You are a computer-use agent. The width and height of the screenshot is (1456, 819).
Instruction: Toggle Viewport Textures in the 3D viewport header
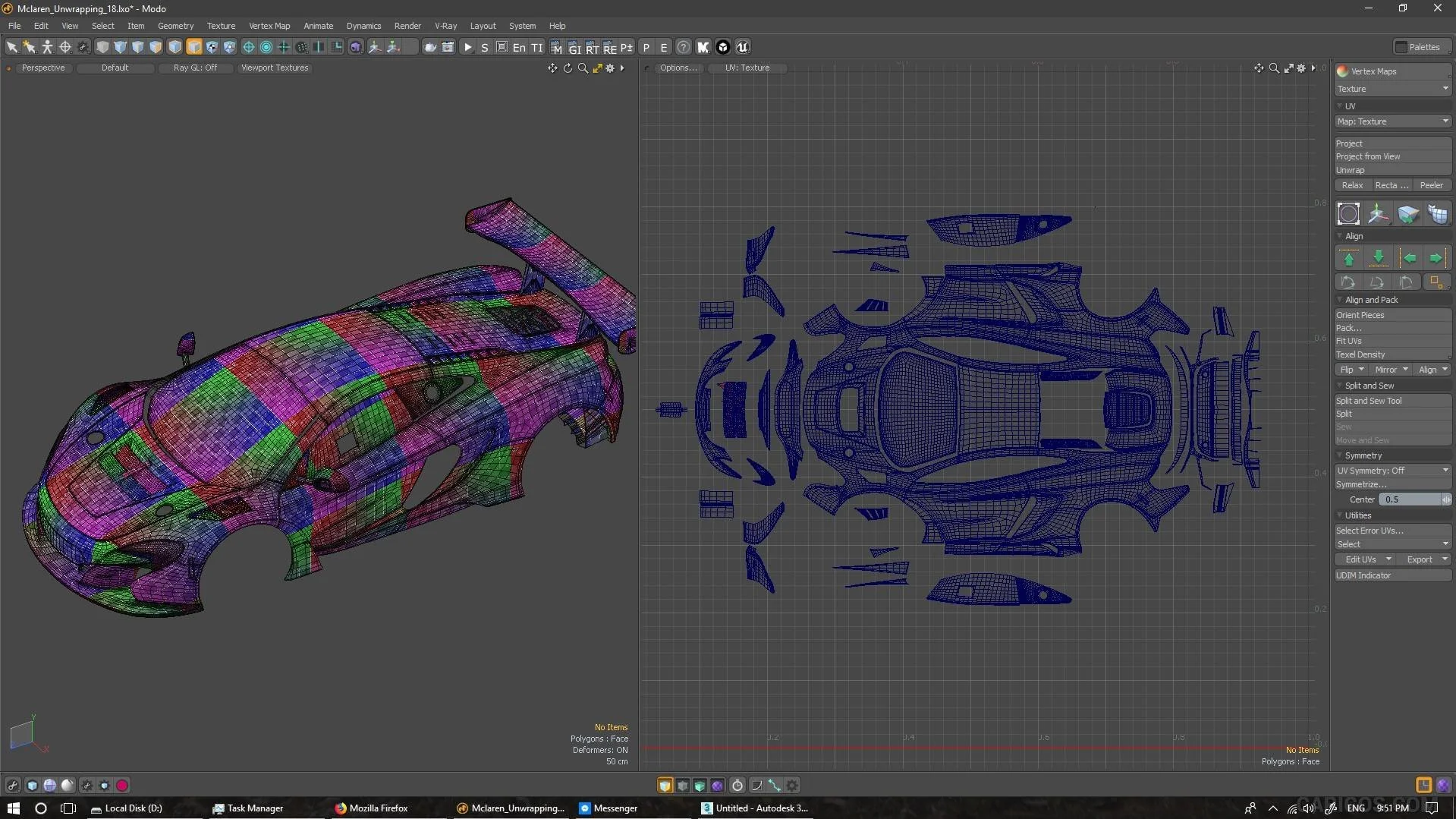click(275, 68)
